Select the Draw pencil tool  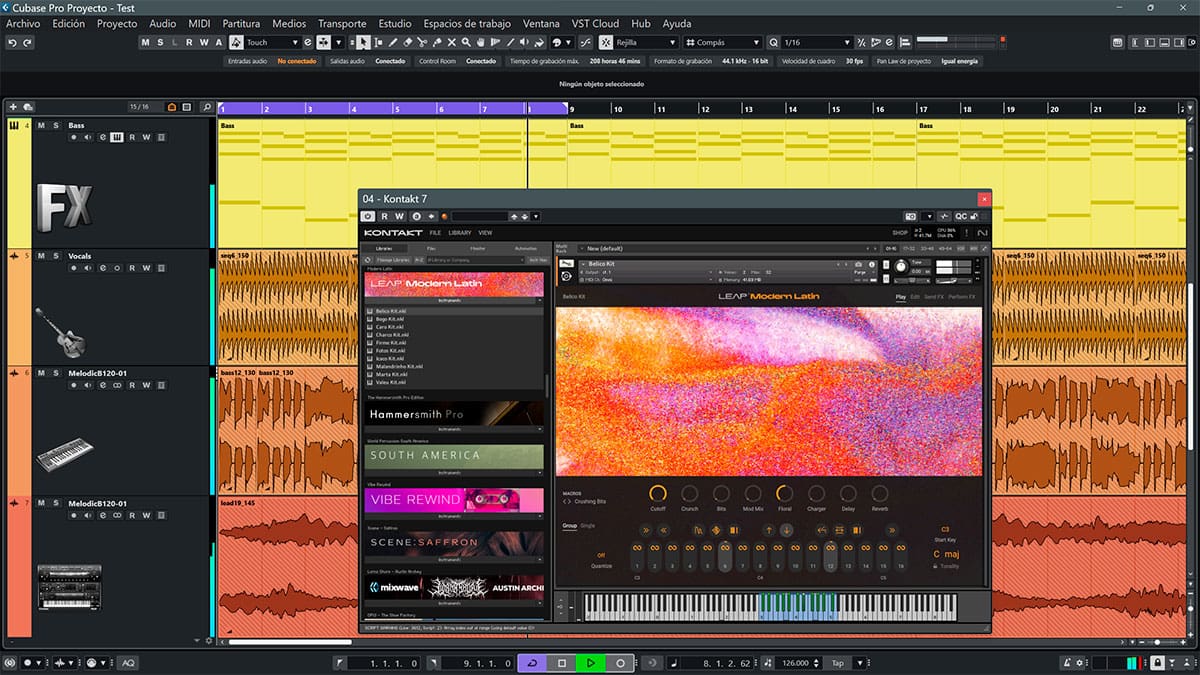tap(393, 43)
